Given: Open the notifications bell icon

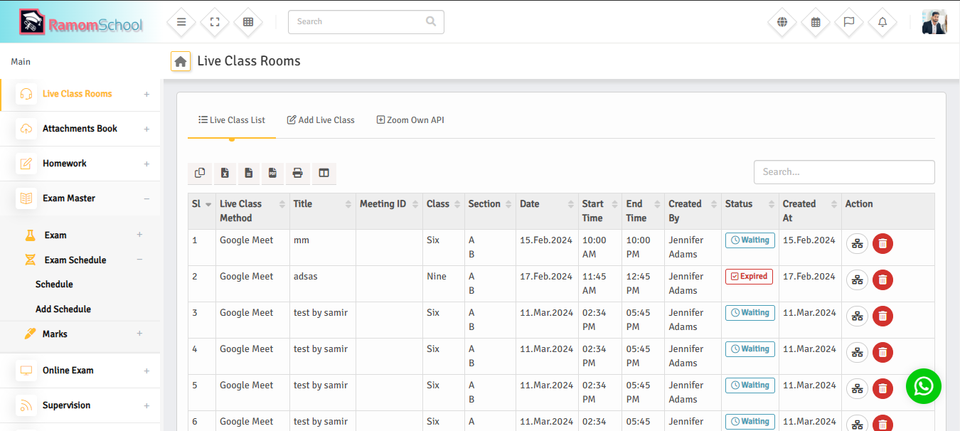Looking at the screenshot, I should point(882,22).
